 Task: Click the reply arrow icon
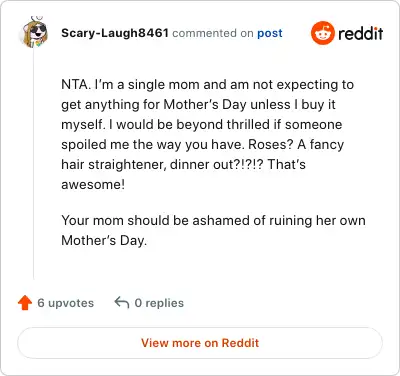(x=122, y=303)
